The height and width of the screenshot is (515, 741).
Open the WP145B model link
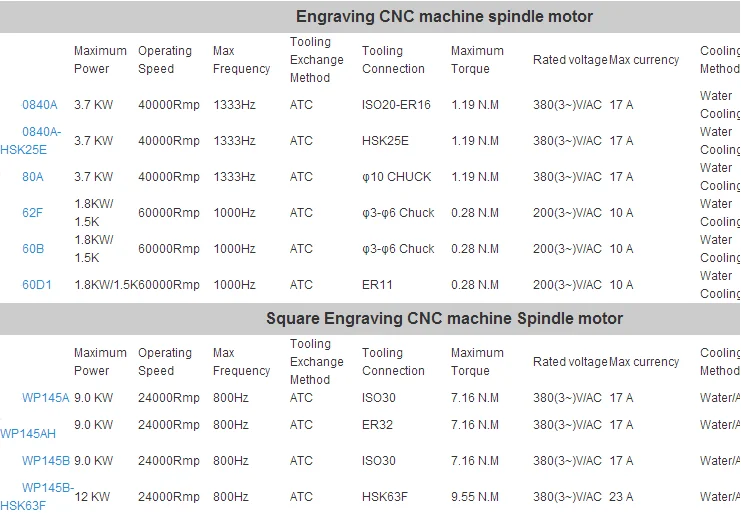click(x=46, y=461)
